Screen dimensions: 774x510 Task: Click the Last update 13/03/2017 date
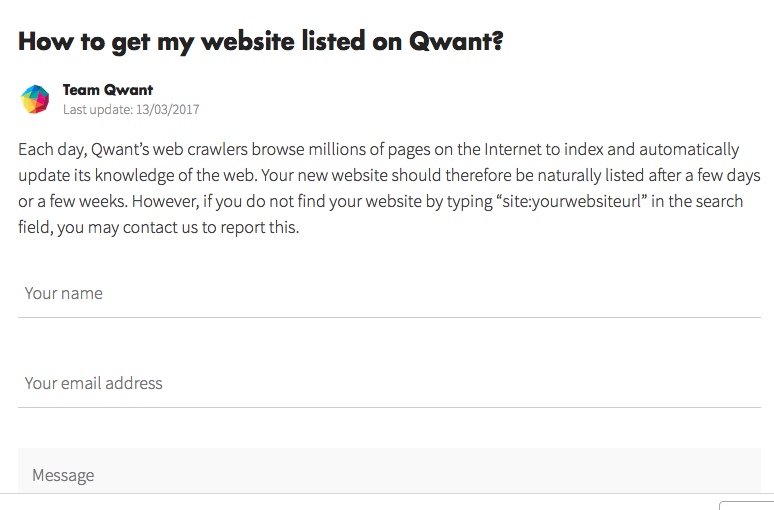point(130,109)
